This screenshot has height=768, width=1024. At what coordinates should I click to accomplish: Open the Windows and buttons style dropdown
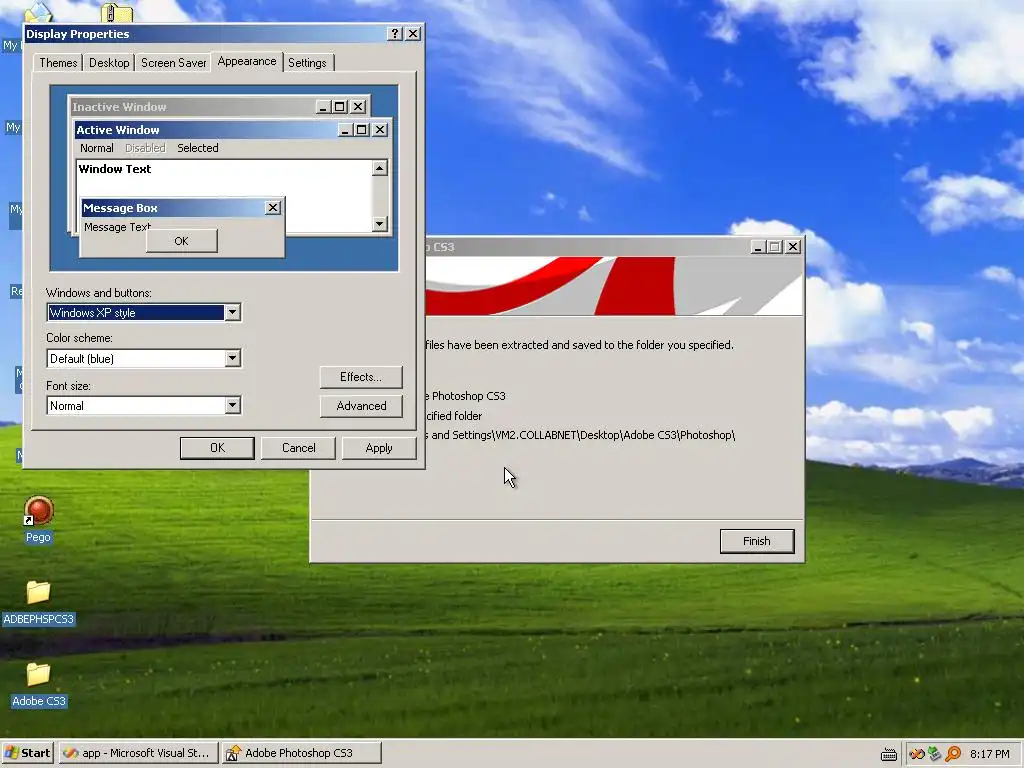click(232, 313)
